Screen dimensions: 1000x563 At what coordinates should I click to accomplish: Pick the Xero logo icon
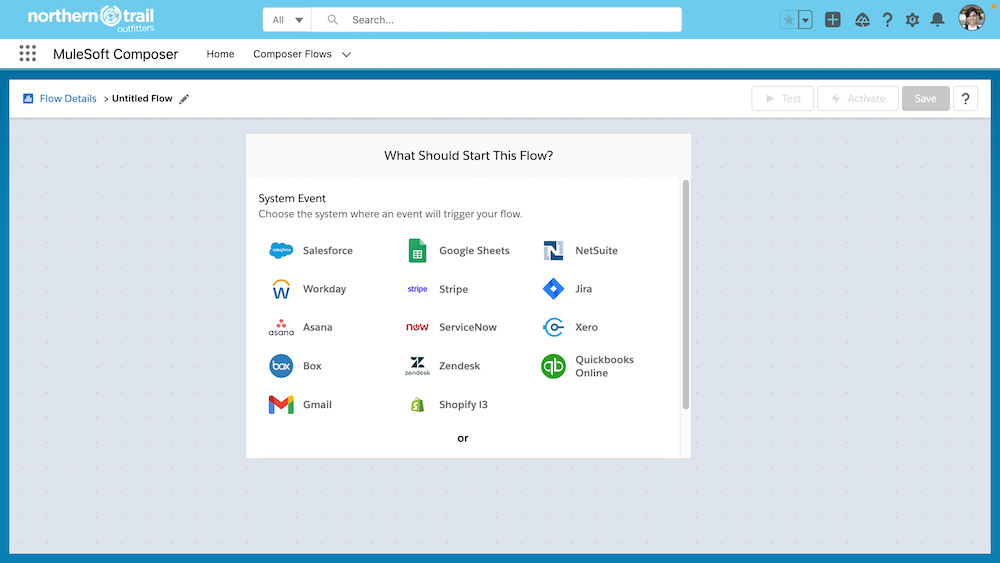pos(553,327)
